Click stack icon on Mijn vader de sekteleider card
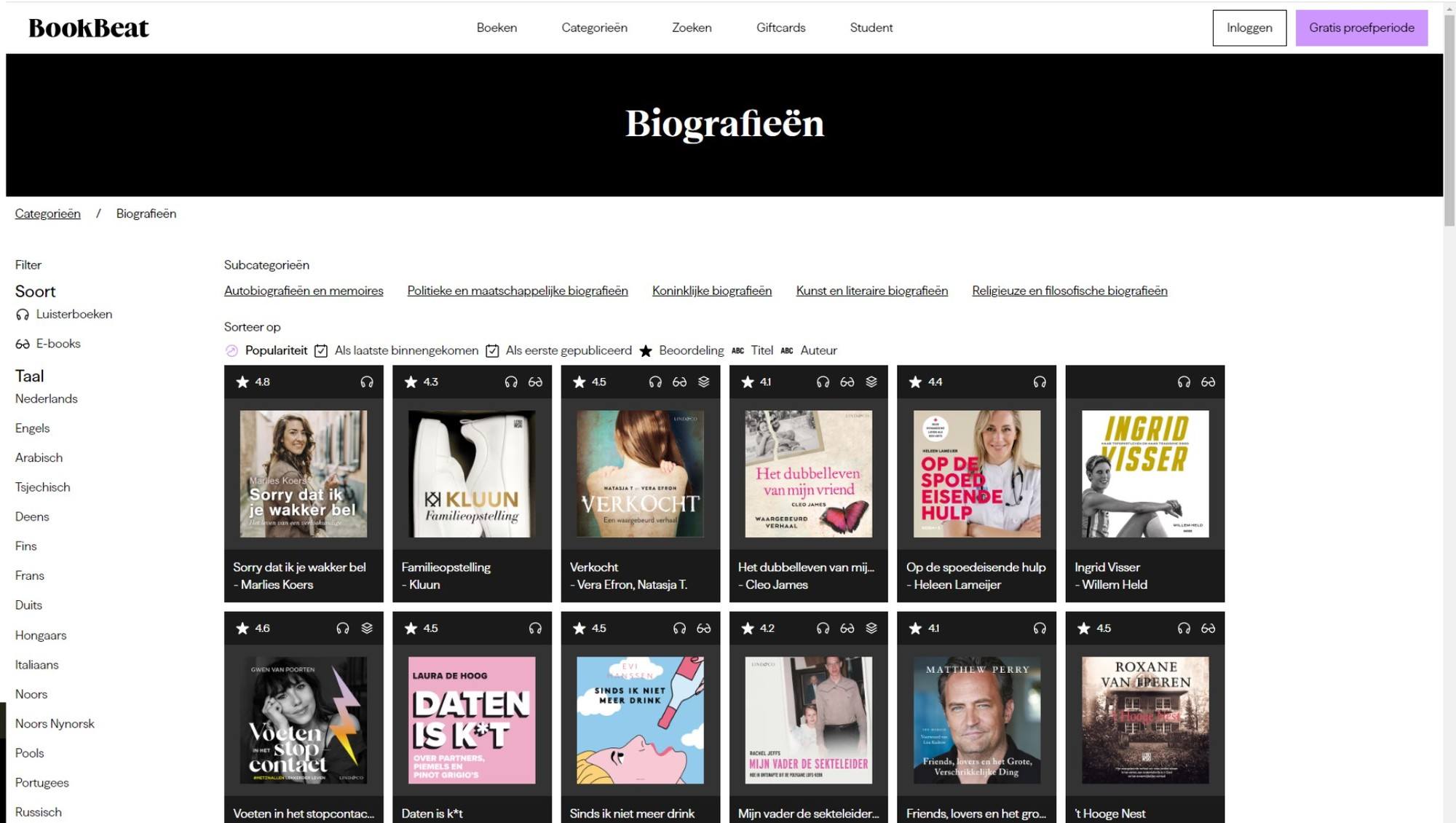This screenshot has width=1456, height=823. tap(871, 628)
